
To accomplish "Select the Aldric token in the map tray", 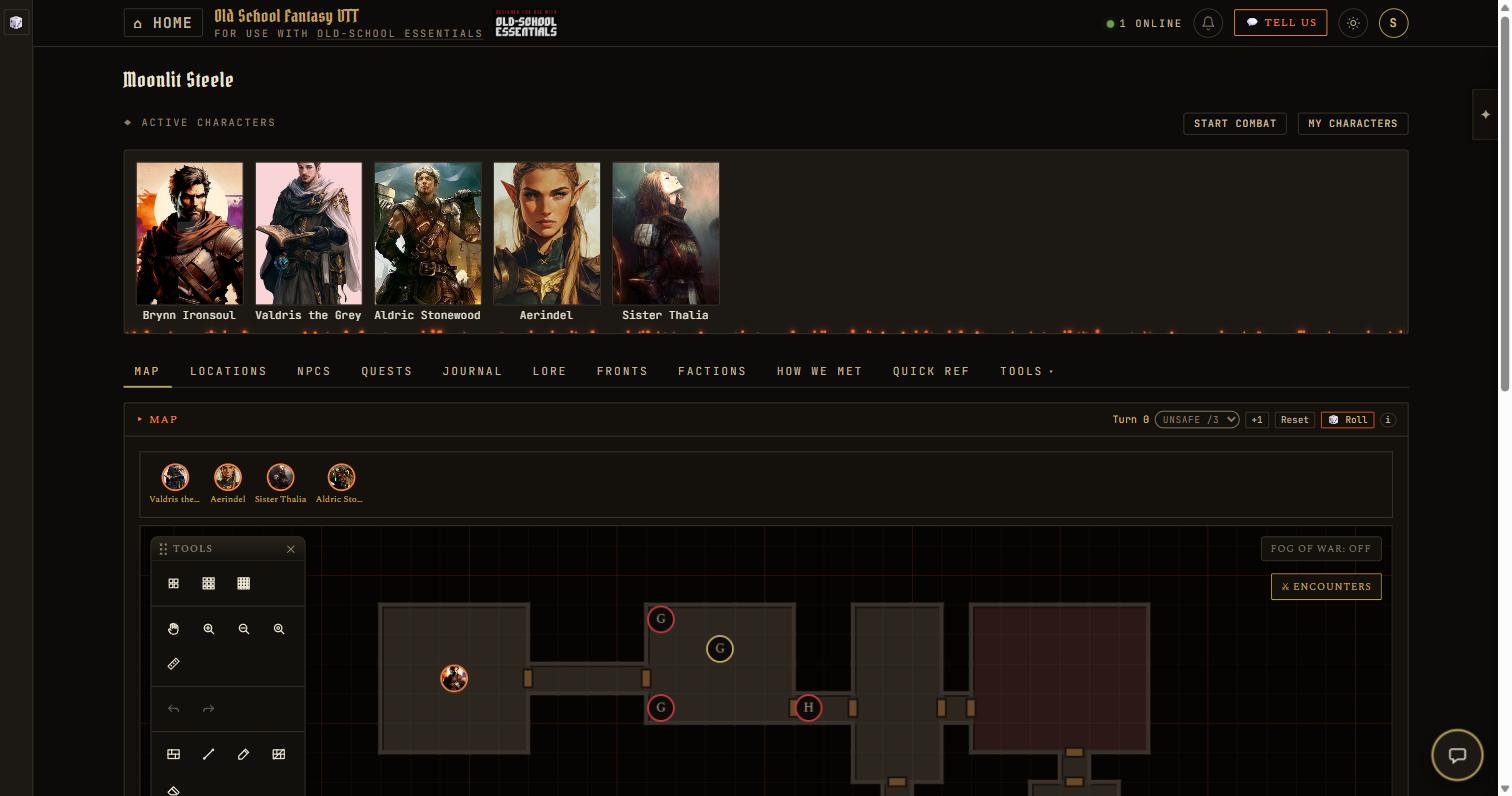I will pyautogui.click(x=341, y=477).
